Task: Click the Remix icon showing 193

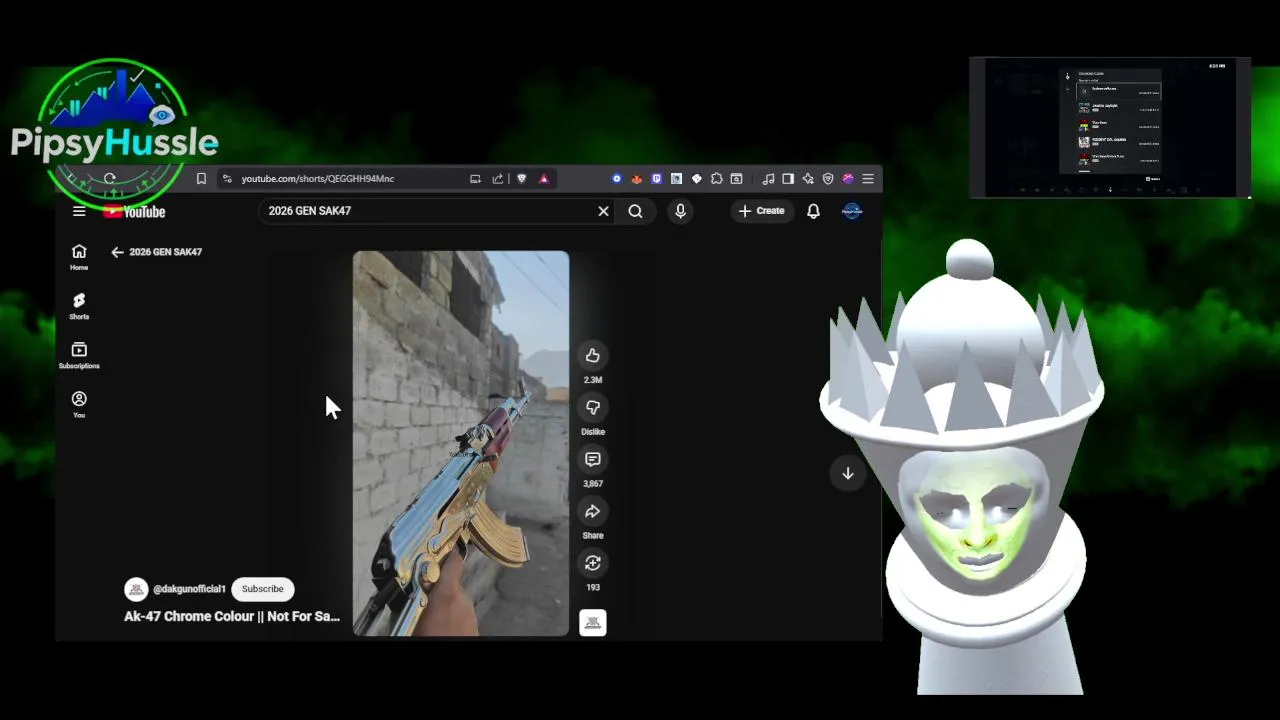Action: 593,564
